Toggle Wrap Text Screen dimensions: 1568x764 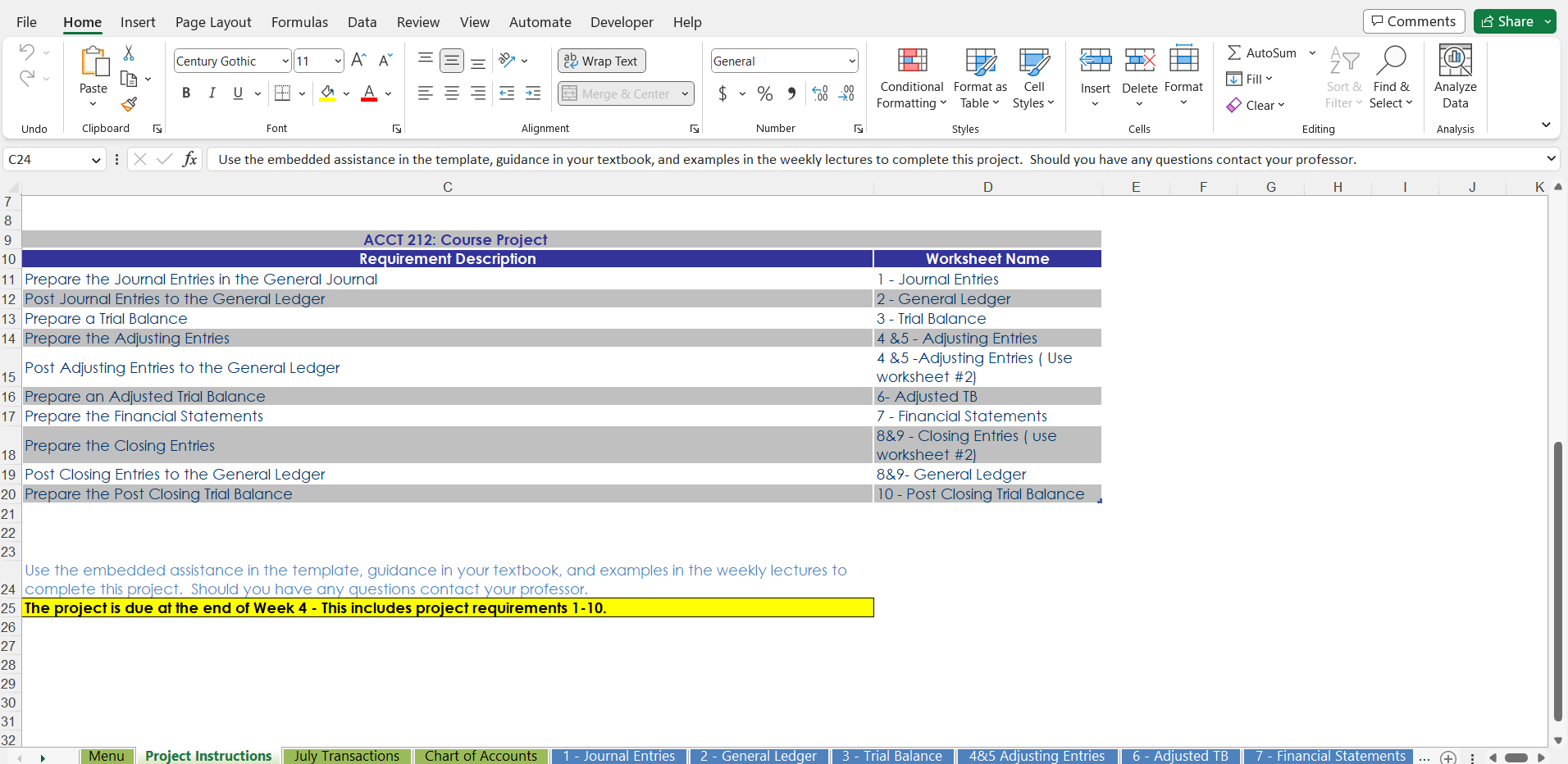coord(602,61)
